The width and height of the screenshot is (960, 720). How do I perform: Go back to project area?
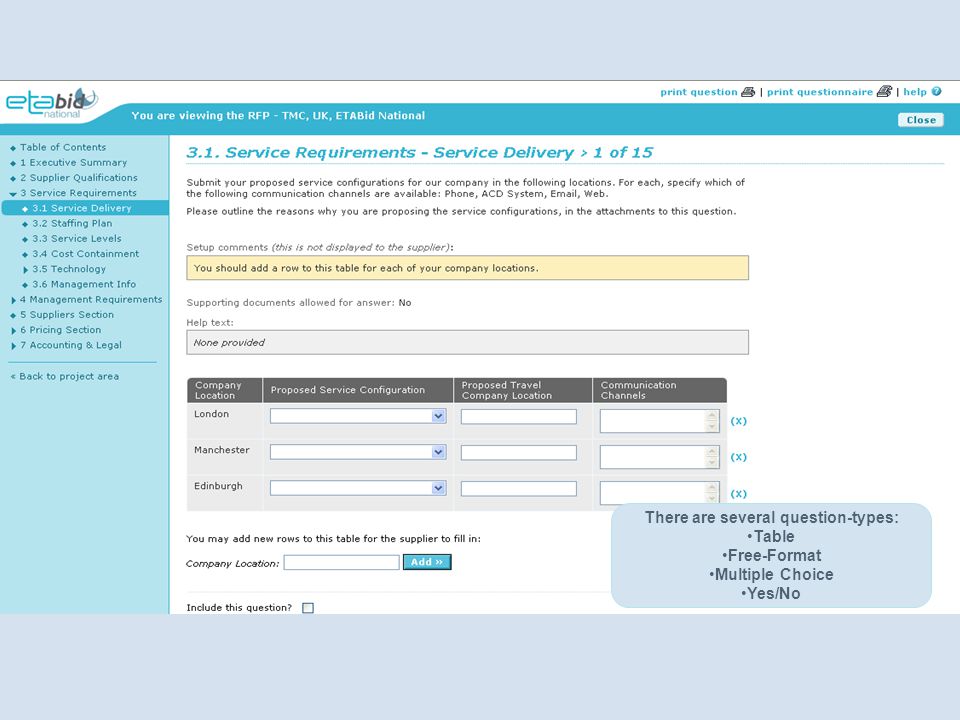tap(65, 377)
